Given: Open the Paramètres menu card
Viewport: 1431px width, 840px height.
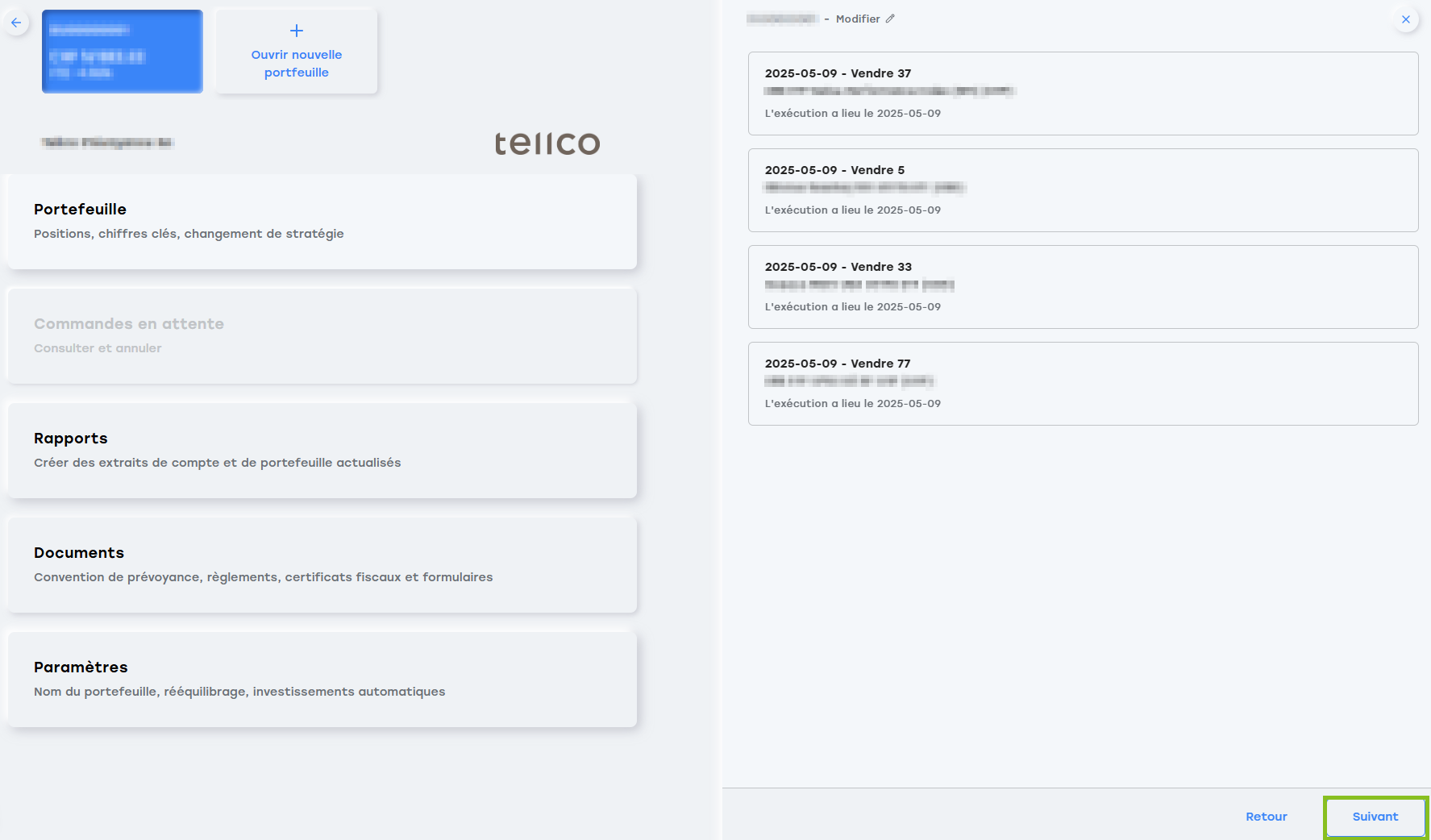Looking at the screenshot, I should point(322,680).
